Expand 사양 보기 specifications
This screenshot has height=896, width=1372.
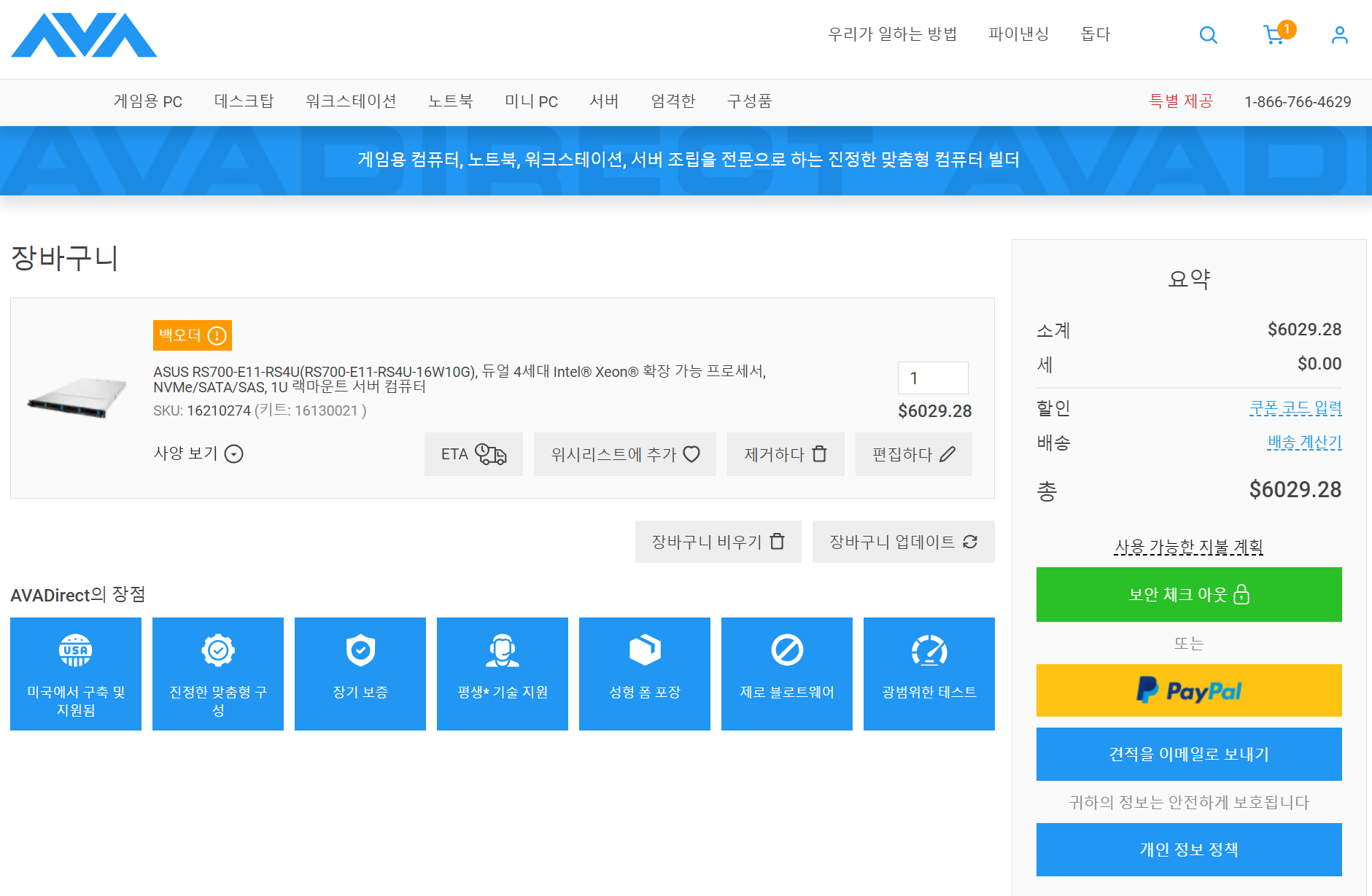(198, 453)
